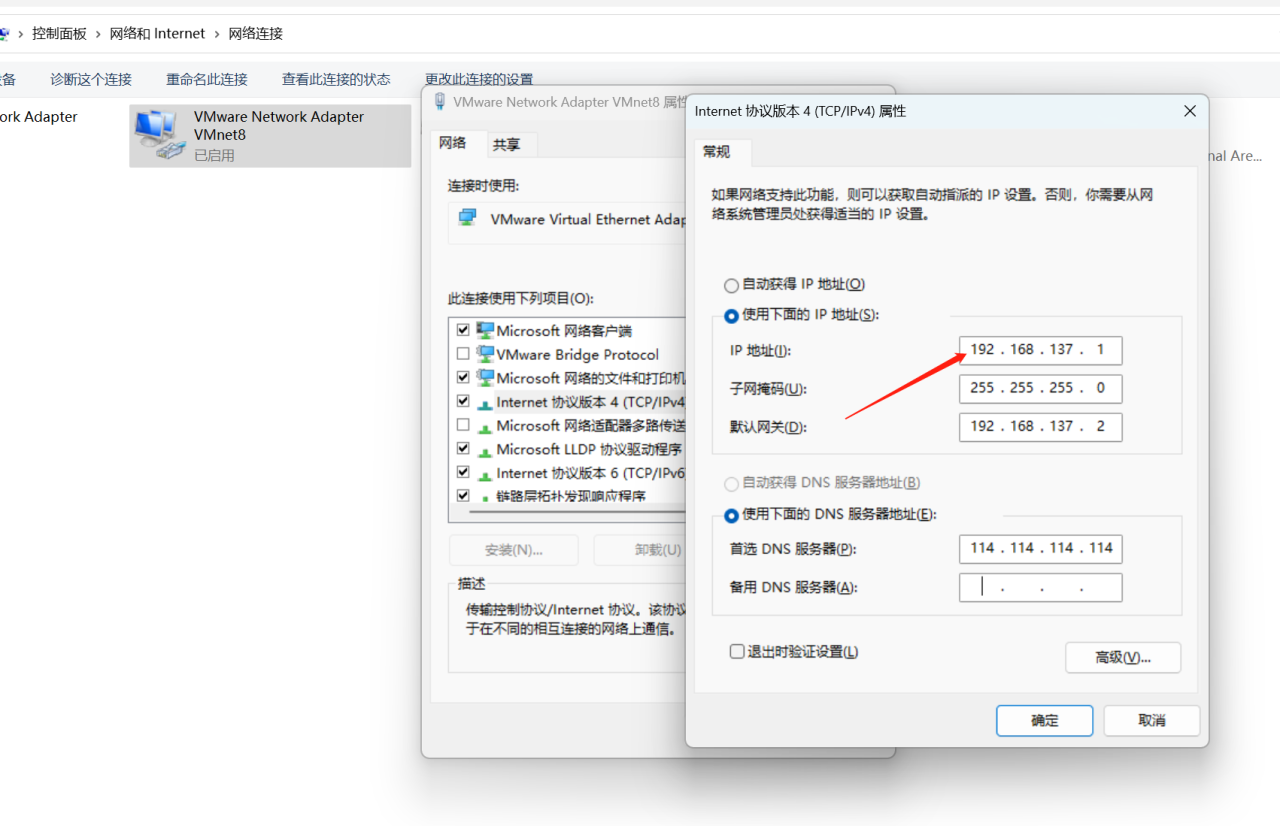Click the 子网掩码 input field
1280x826 pixels.
[1040, 388]
